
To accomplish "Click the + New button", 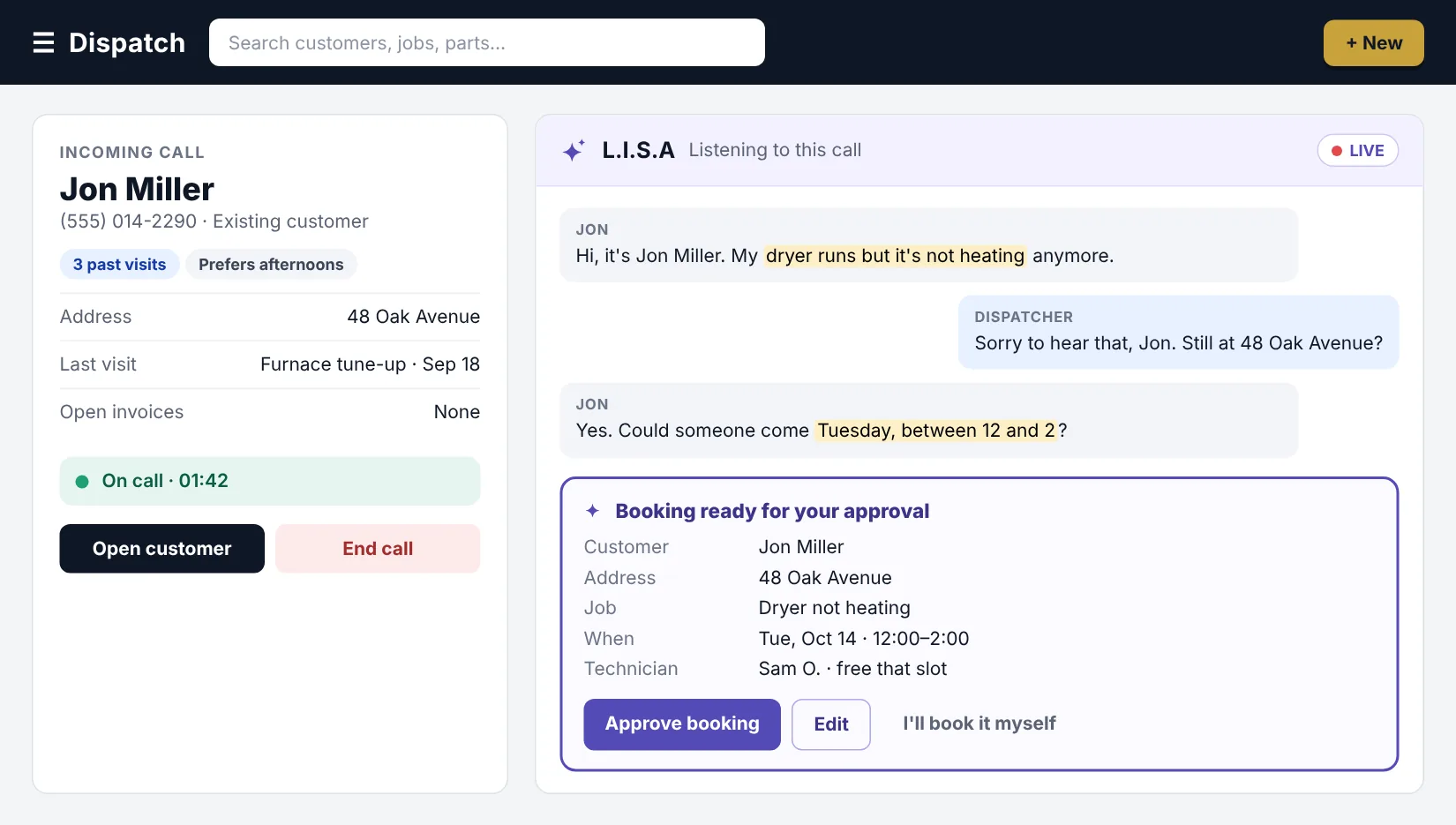I will click(1373, 42).
